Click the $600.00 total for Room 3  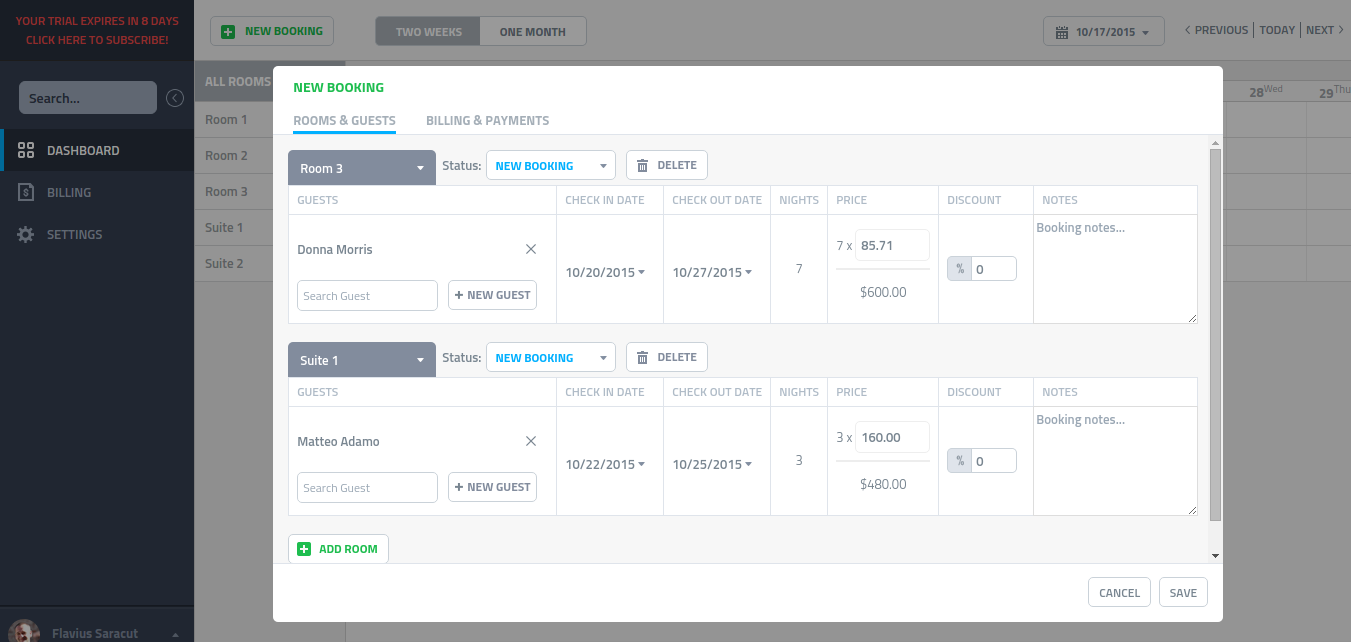pyautogui.click(x=883, y=292)
